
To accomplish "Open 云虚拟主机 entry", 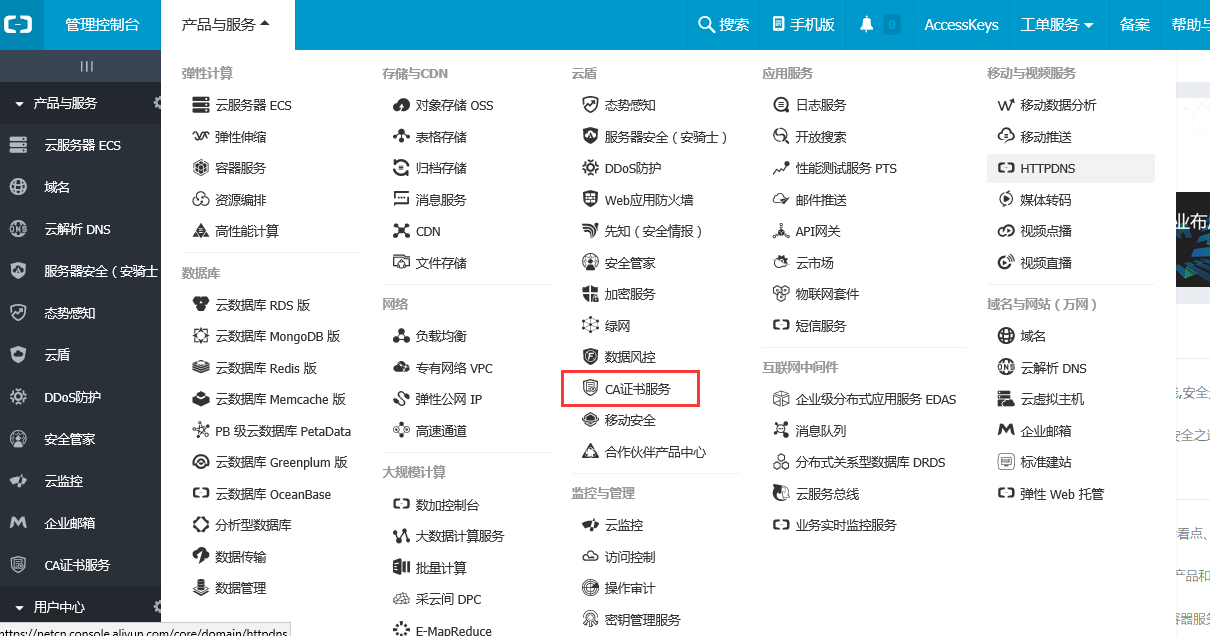I will tap(1053, 399).
